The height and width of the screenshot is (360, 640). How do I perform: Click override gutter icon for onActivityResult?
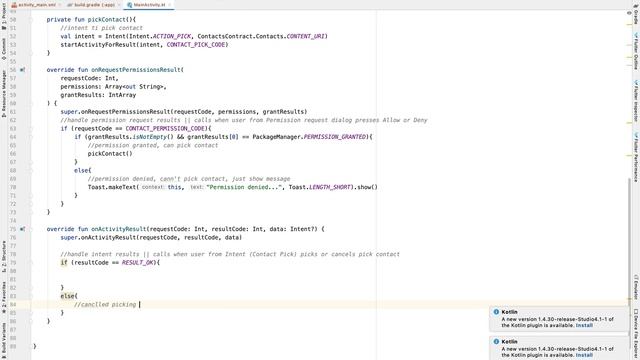pos(22,229)
